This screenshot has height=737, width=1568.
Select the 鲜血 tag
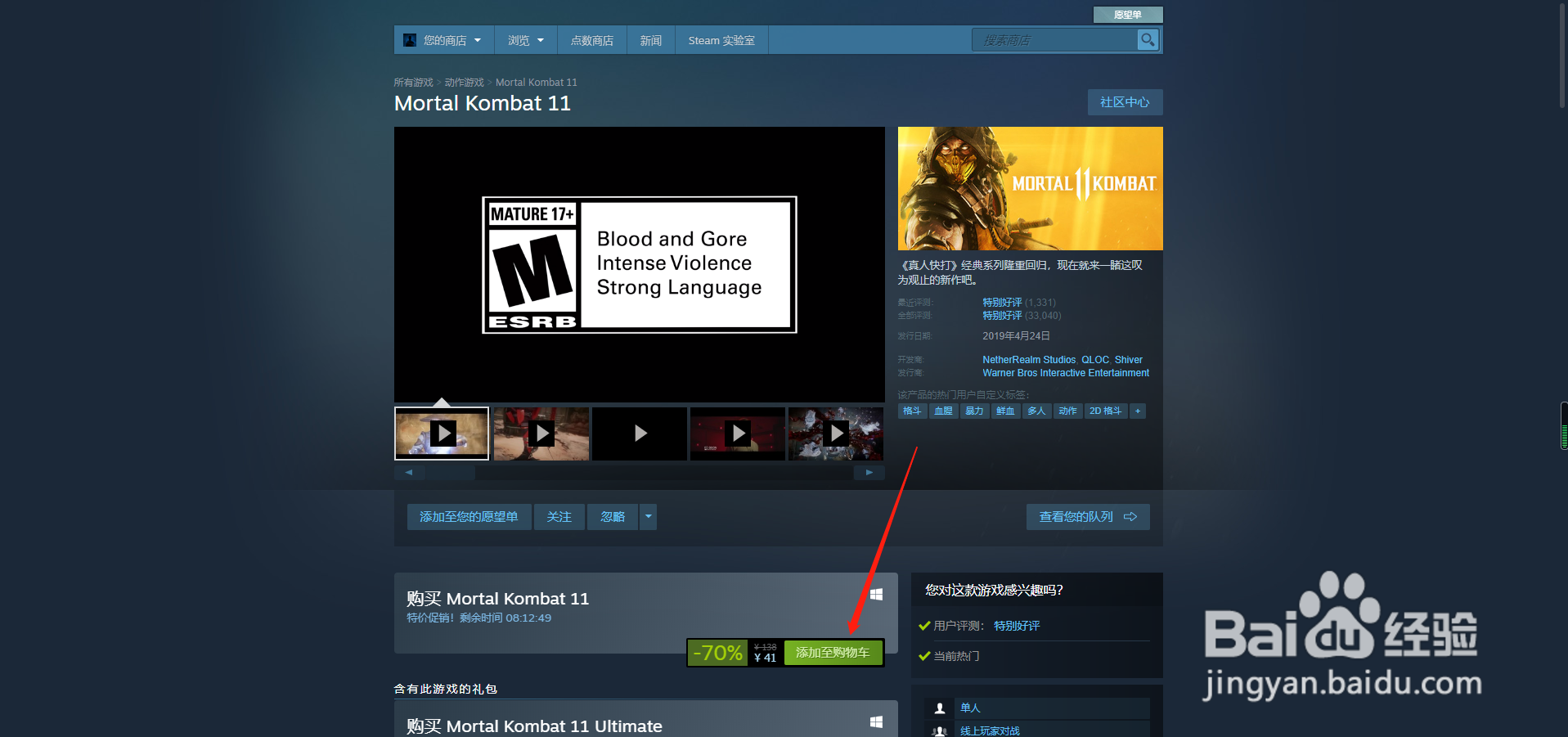click(1005, 411)
